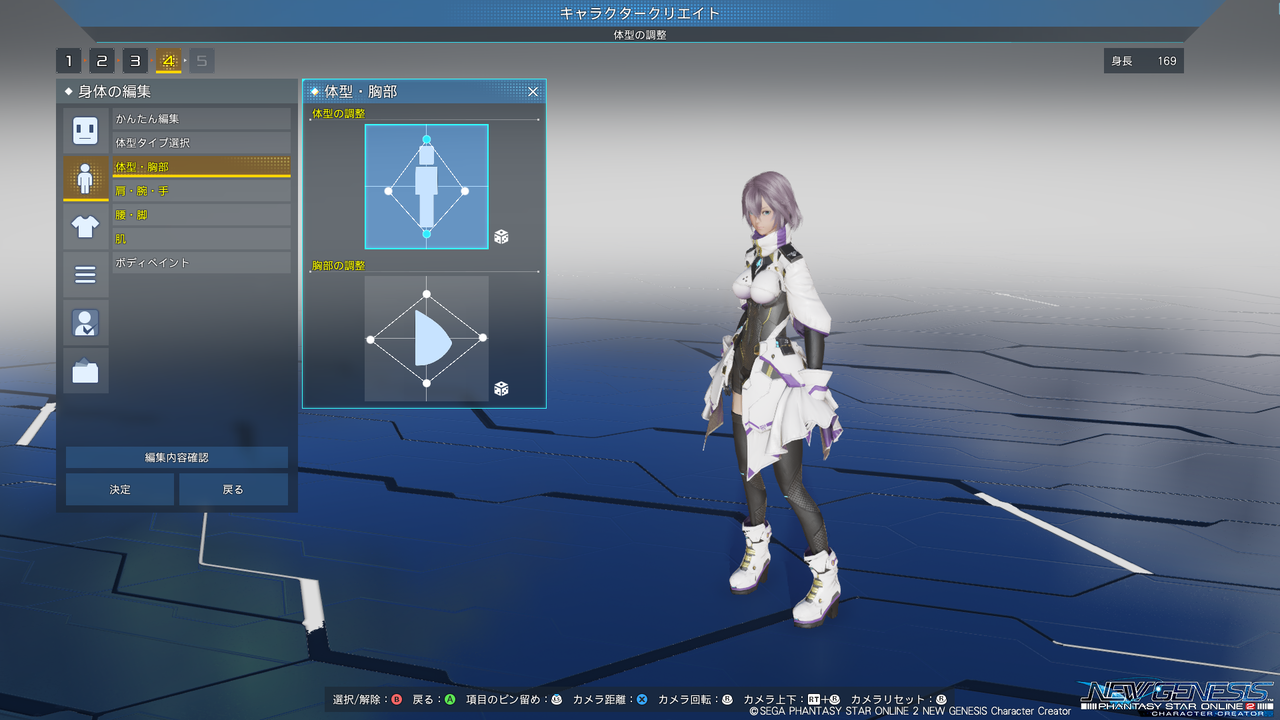This screenshot has width=1280, height=720.
Task: Go to creation step 5
Action: click(202, 61)
